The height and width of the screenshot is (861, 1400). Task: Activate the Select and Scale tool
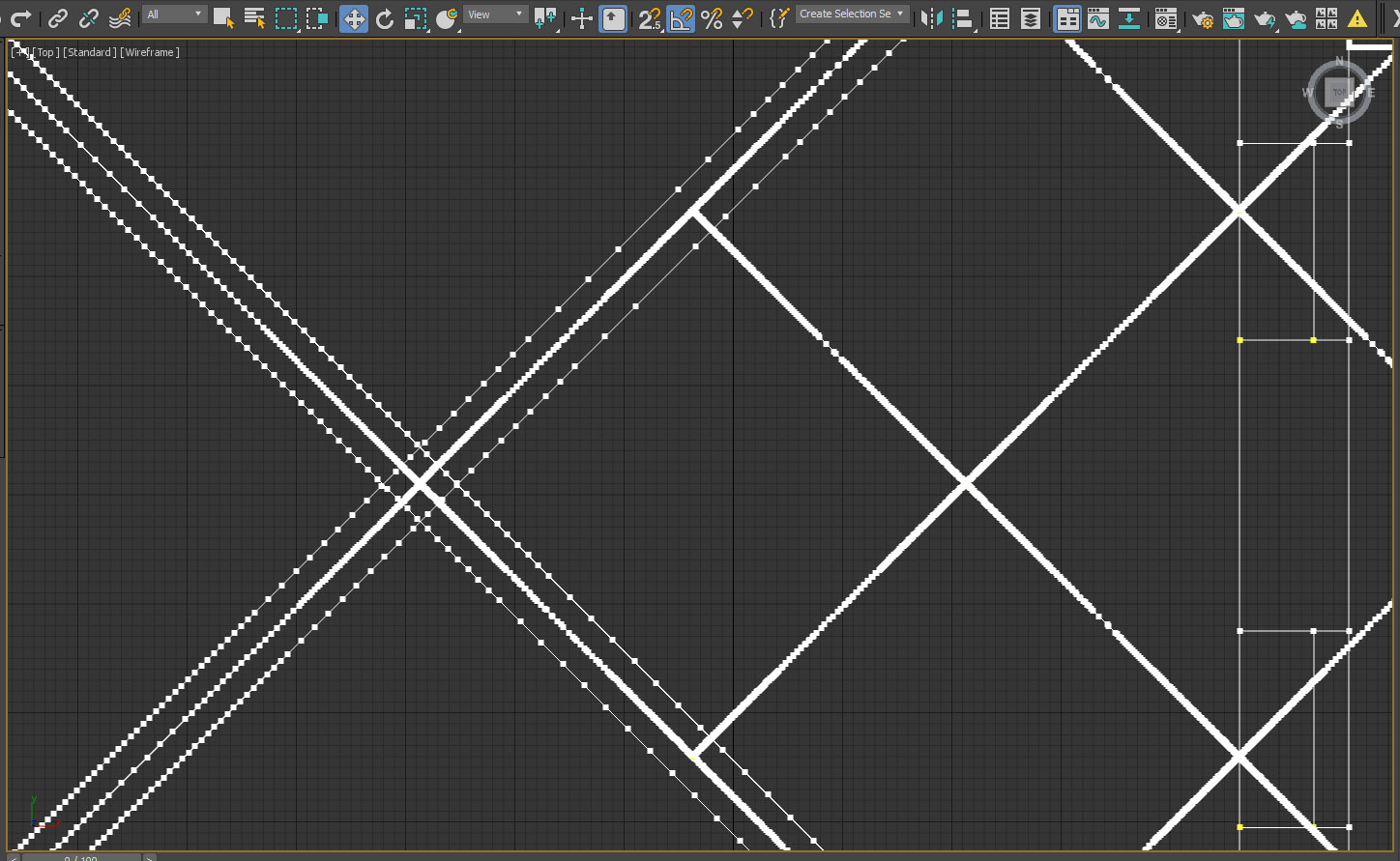pos(416,17)
